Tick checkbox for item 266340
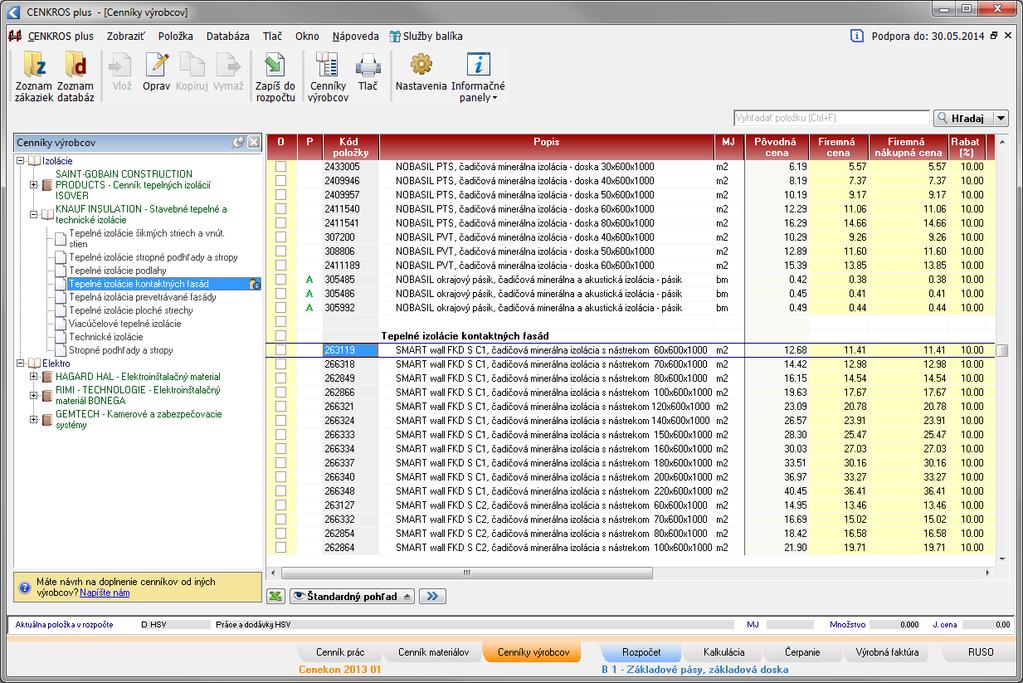 tap(281, 477)
